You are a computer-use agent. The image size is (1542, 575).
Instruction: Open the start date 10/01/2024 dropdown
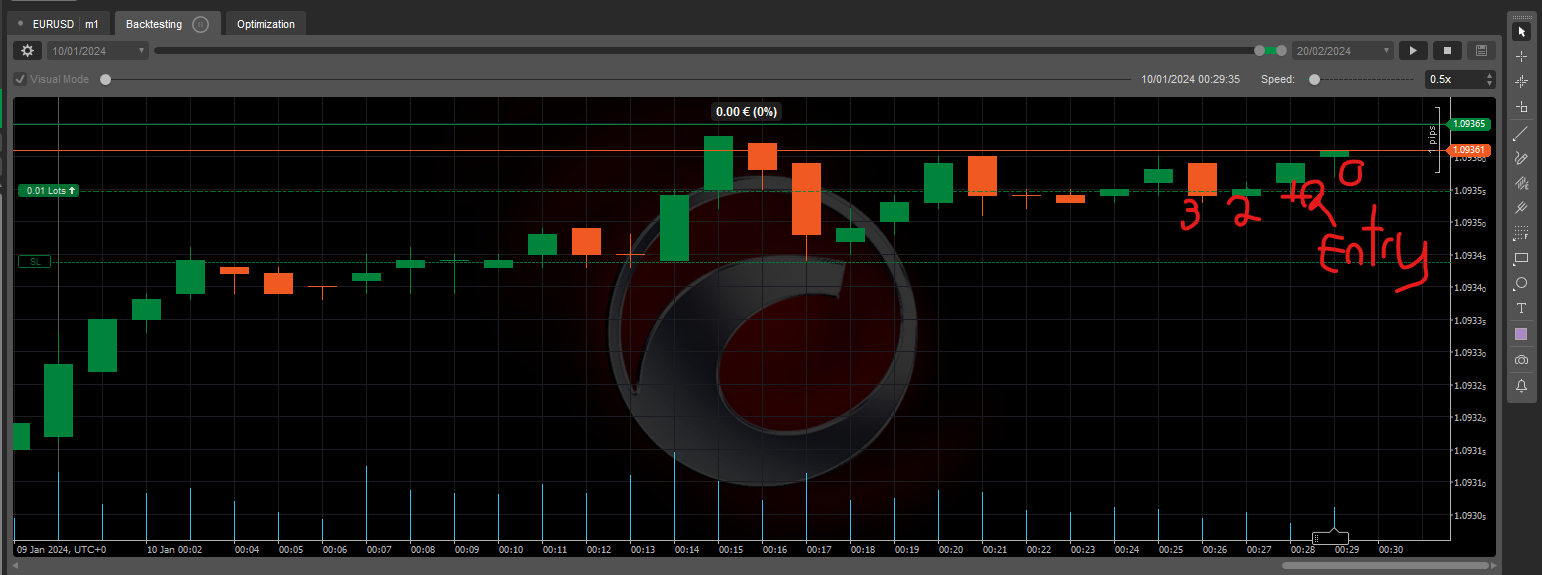98,50
